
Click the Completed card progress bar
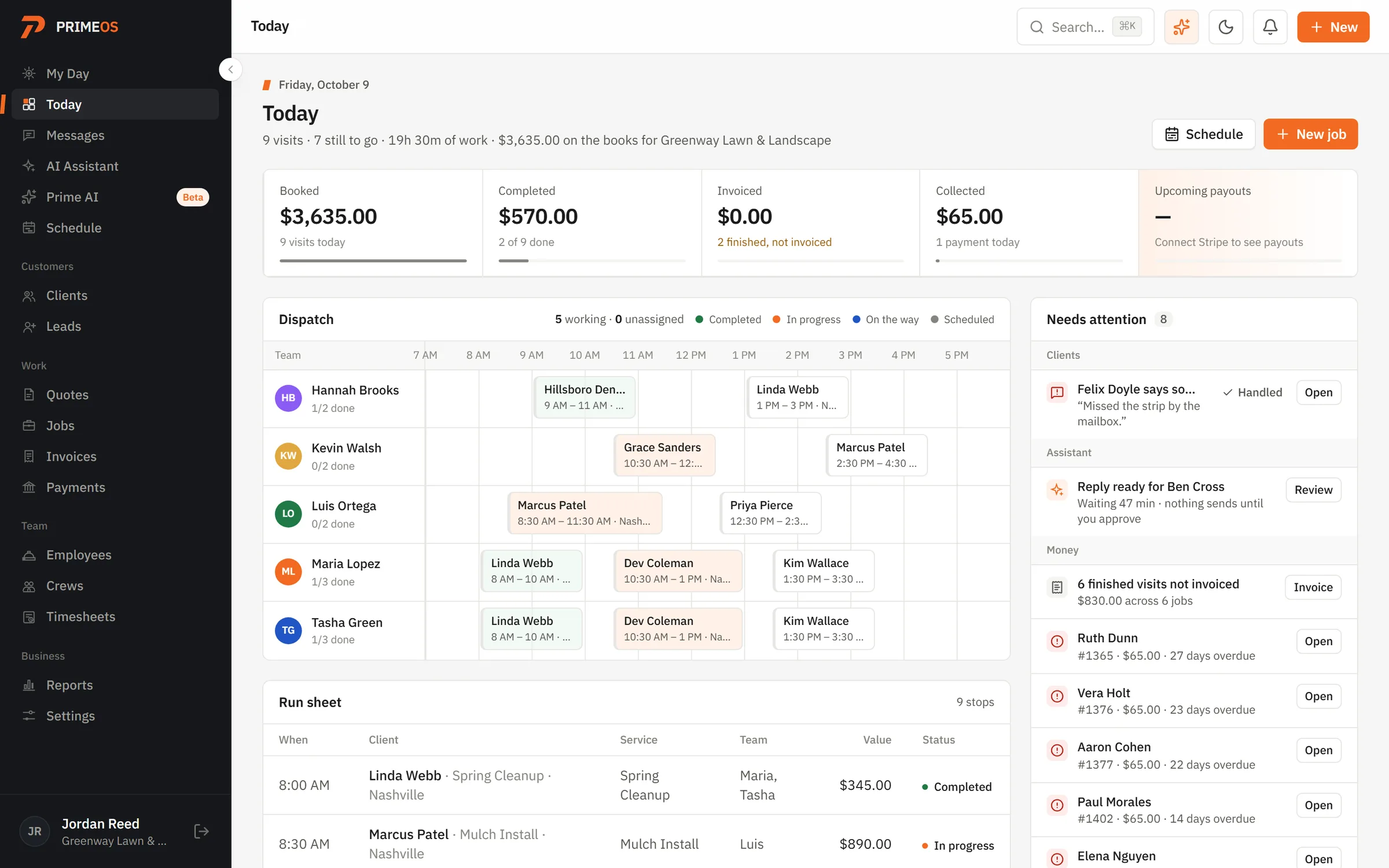pos(592,261)
